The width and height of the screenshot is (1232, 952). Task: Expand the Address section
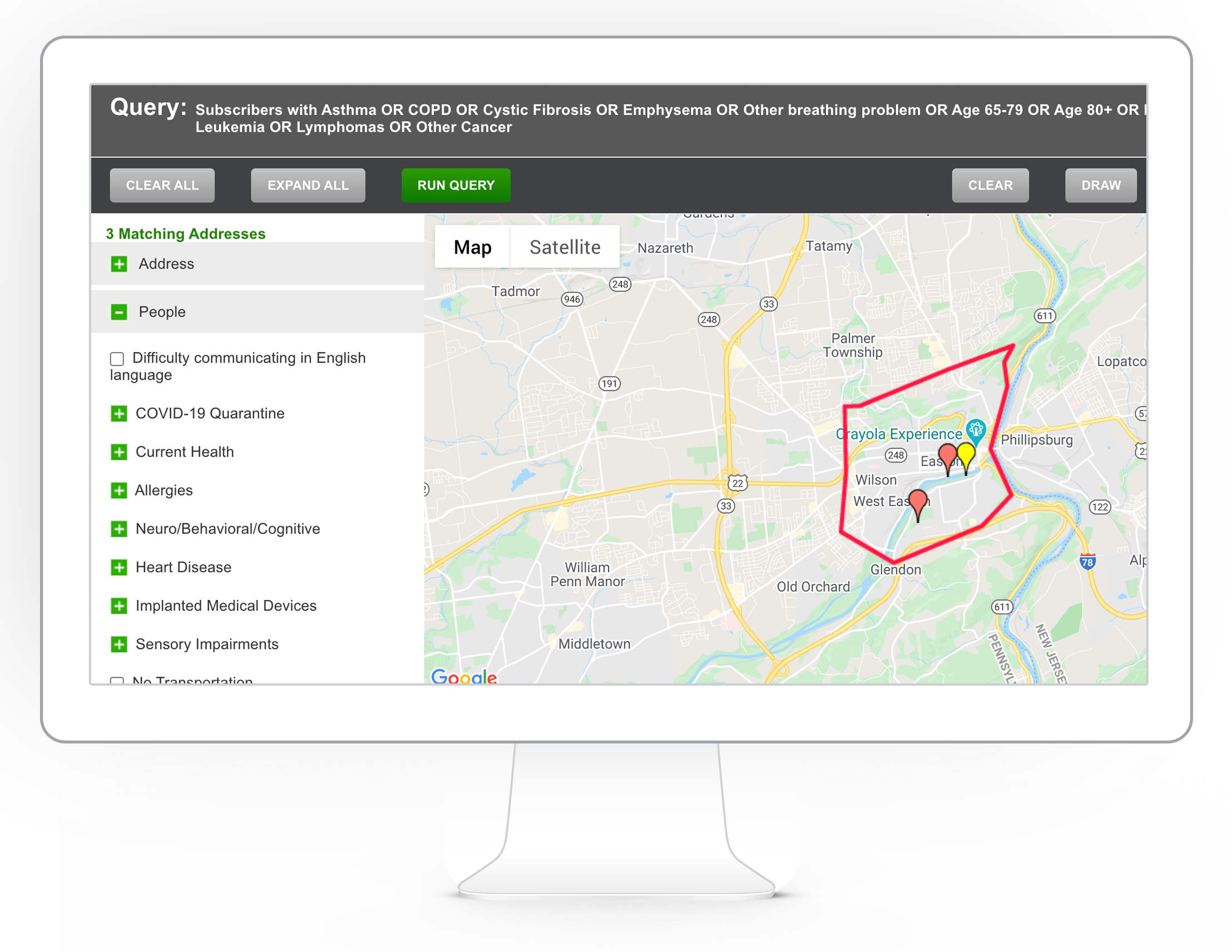(x=119, y=264)
